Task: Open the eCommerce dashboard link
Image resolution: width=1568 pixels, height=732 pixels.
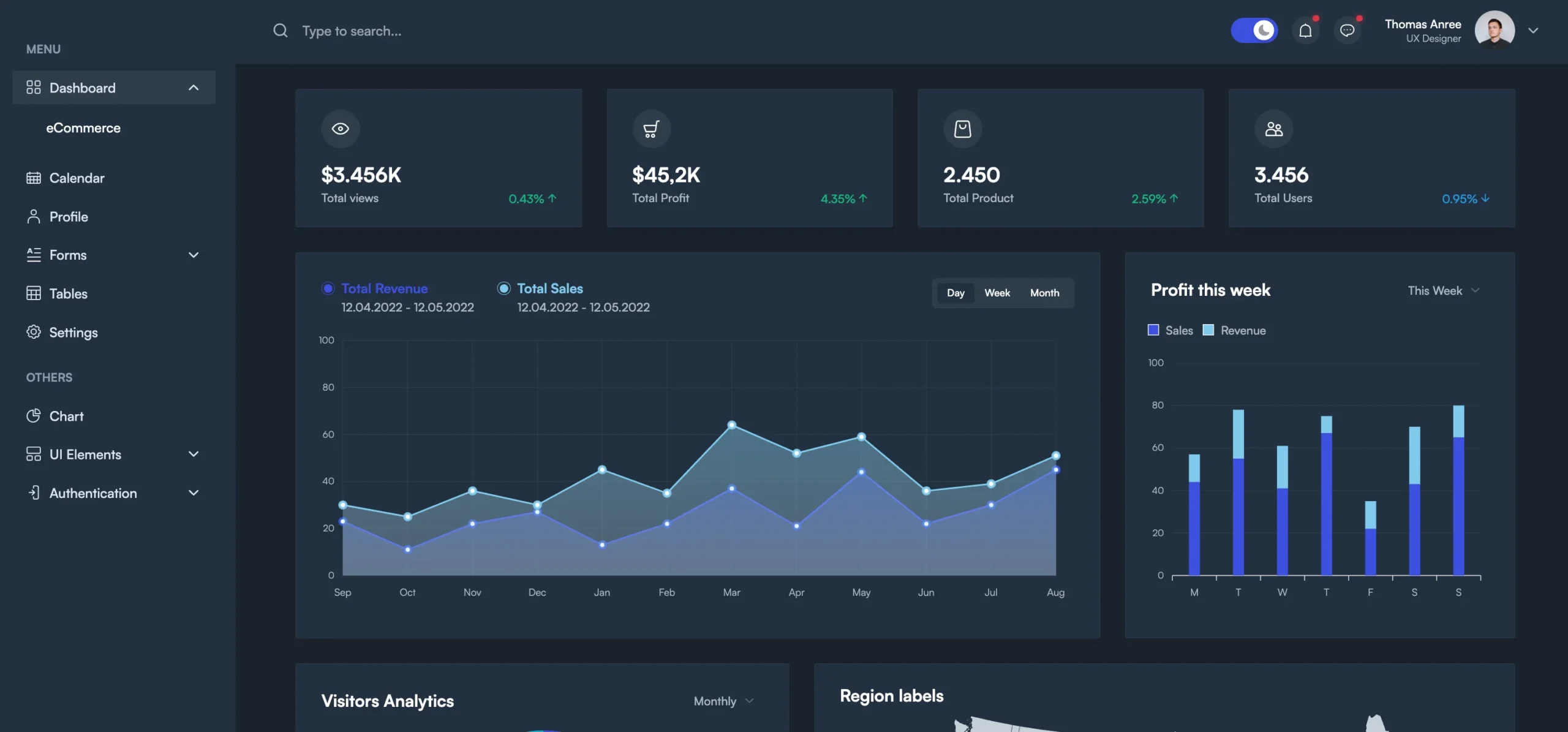Action: (x=83, y=127)
